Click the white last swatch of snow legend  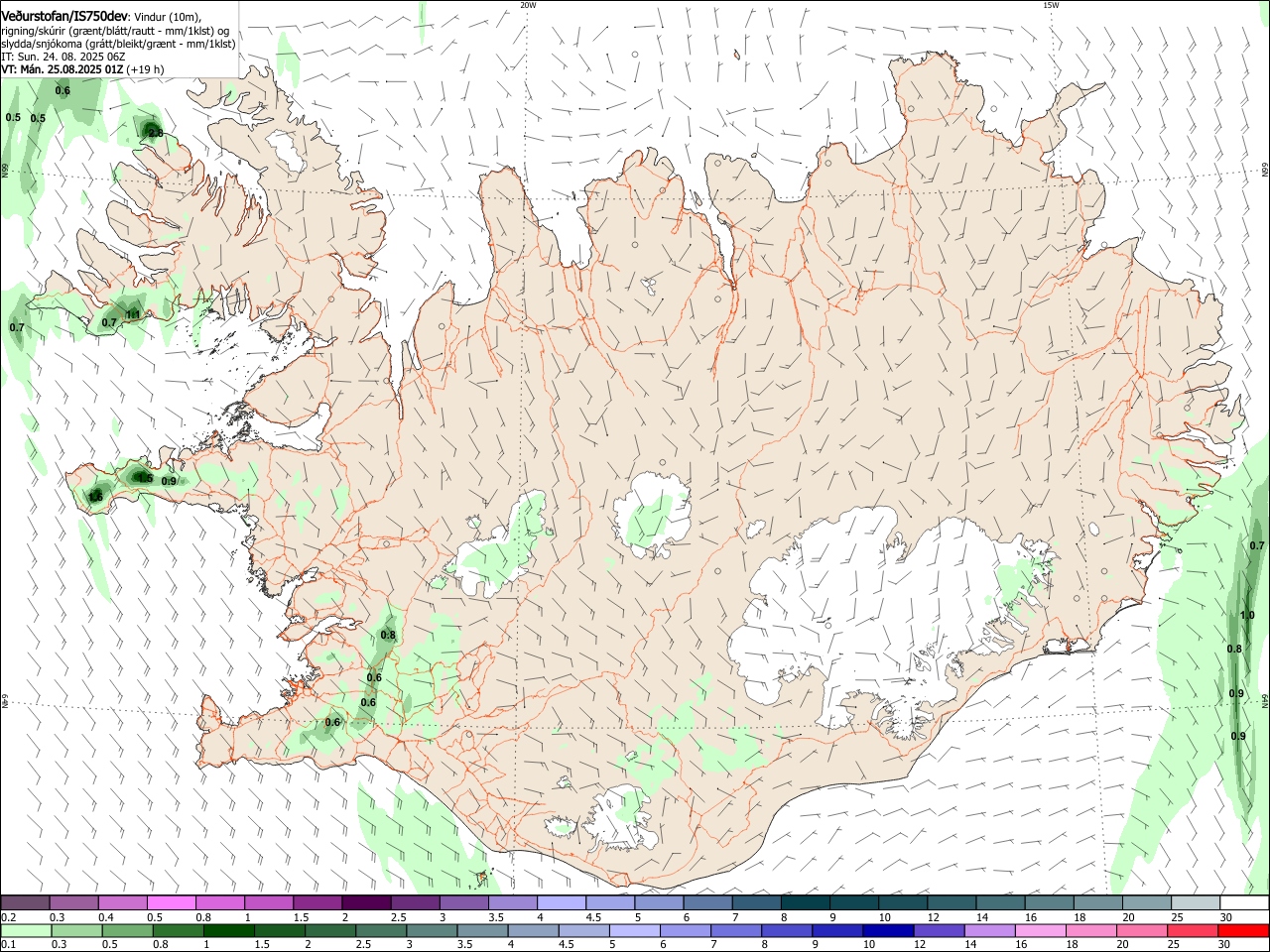click(x=1243, y=902)
